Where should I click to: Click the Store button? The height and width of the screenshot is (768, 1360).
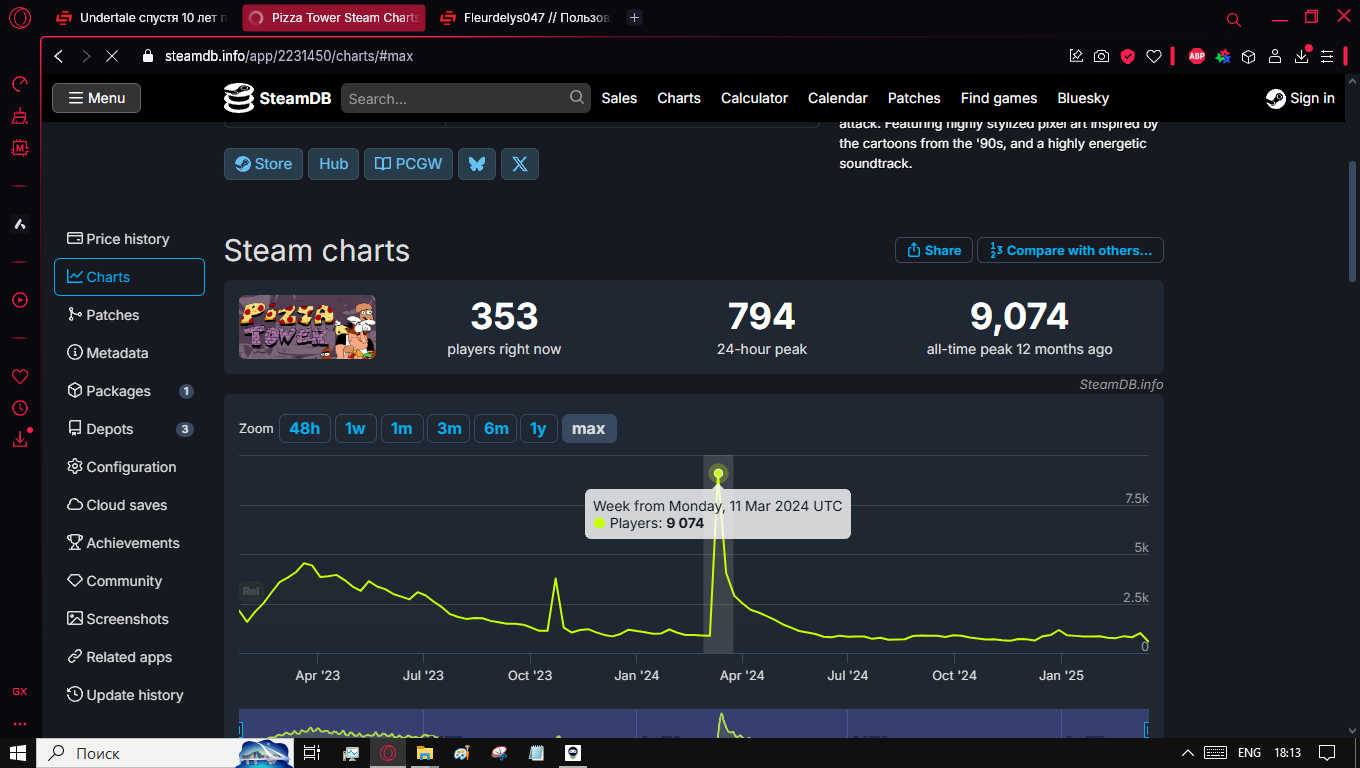point(263,164)
